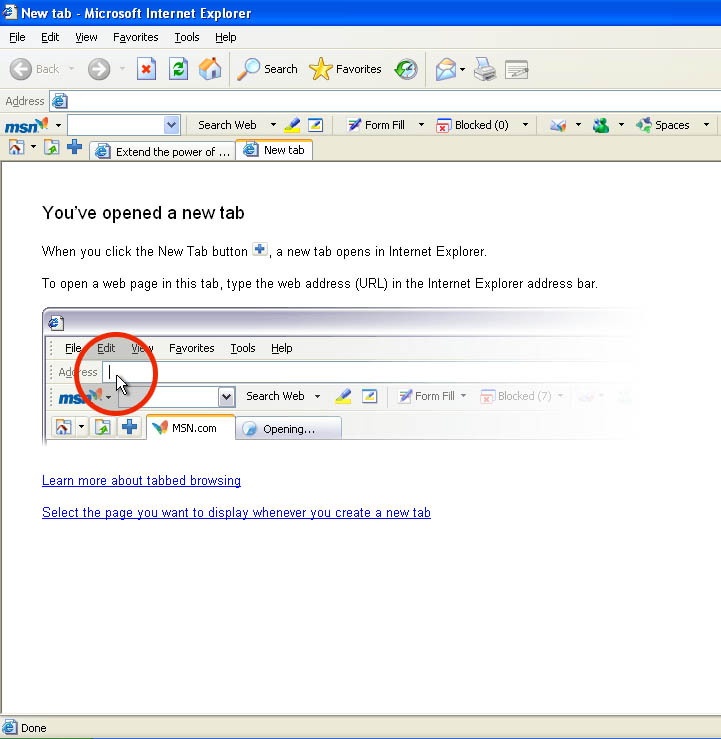721x739 pixels.
Task: Expand the Search Web dropdown arrow
Action: 273,125
